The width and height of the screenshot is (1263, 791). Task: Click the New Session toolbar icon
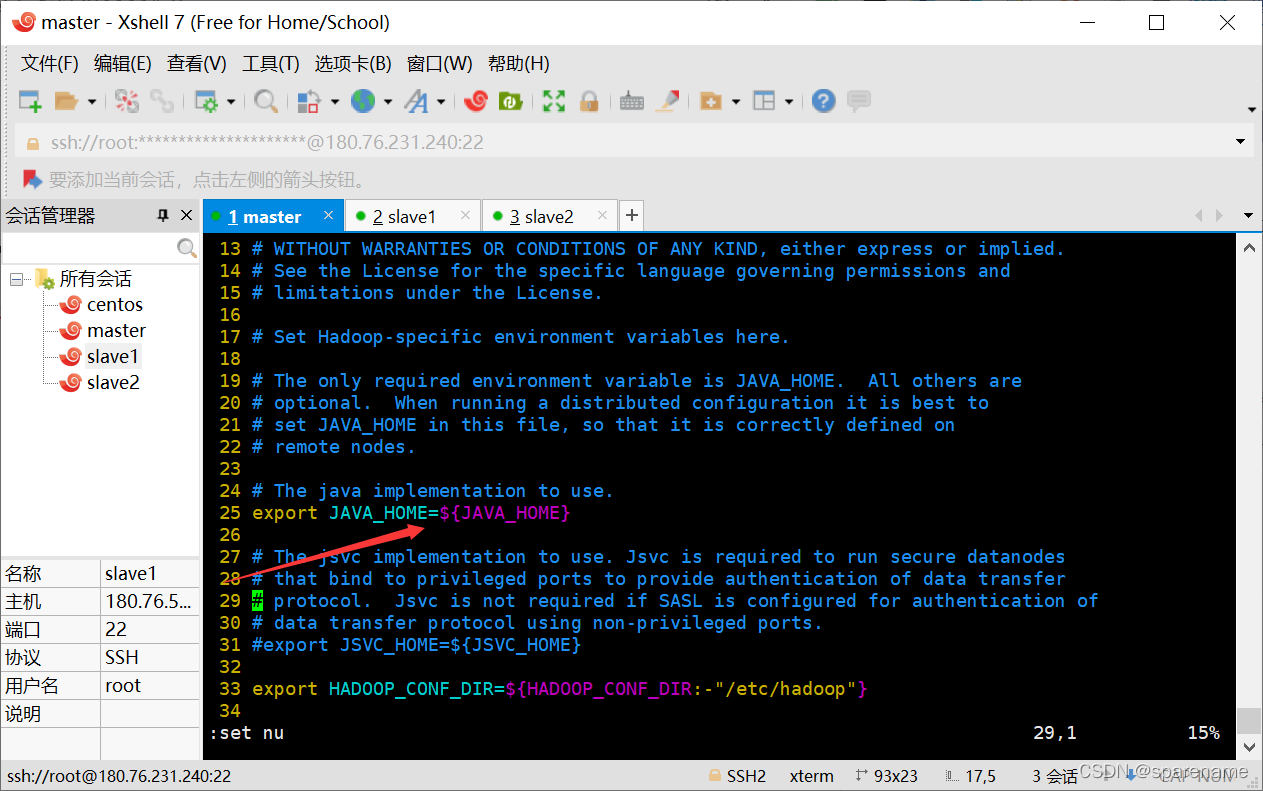point(30,101)
